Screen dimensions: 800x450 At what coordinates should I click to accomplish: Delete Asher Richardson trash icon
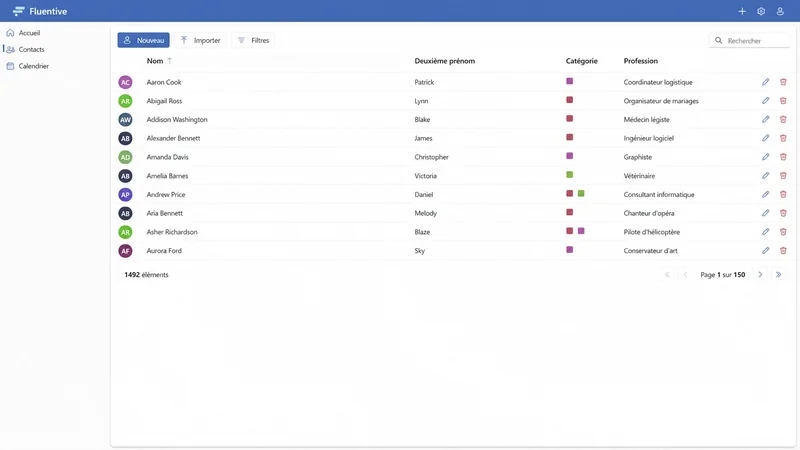(x=783, y=232)
